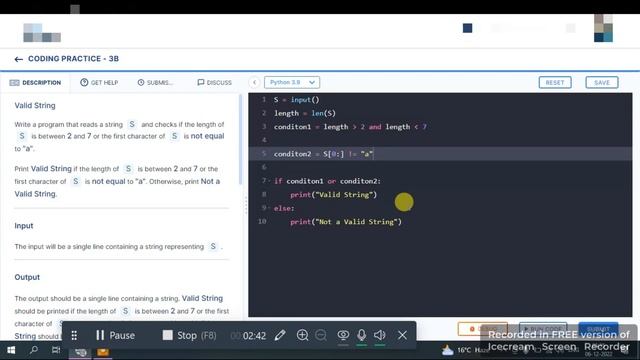Image resolution: width=640 pixels, height=360 pixels.
Task: Open the Get Help tab
Action: tap(99, 82)
